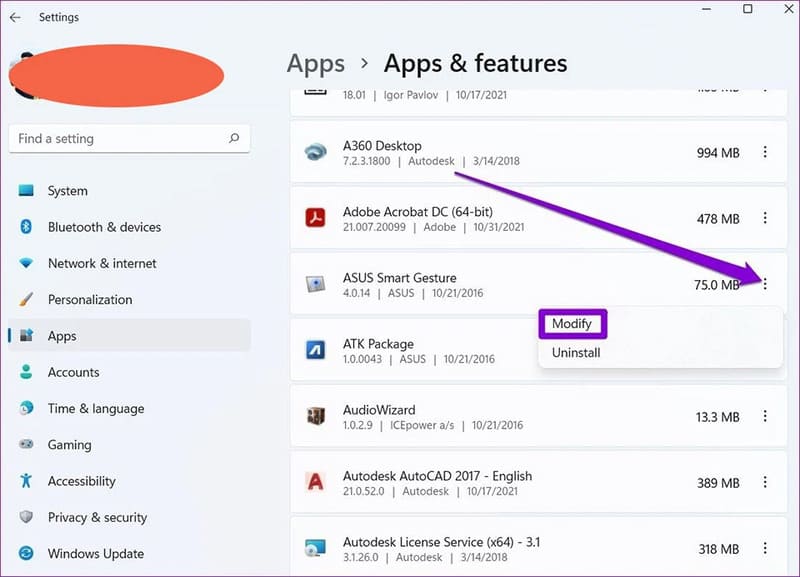Open the three-dot menu for ASUS Smart Gesture
This screenshot has width=800, height=577.
pyautogui.click(x=765, y=284)
